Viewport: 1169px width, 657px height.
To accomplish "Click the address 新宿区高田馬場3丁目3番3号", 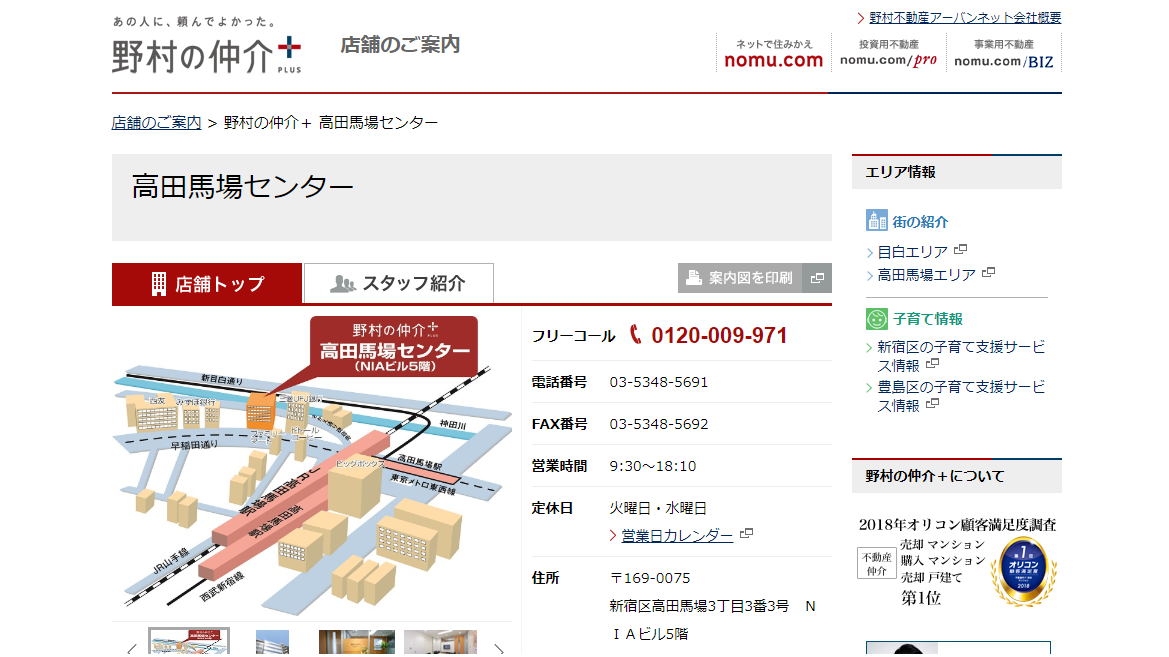I will click(x=699, y=606).
